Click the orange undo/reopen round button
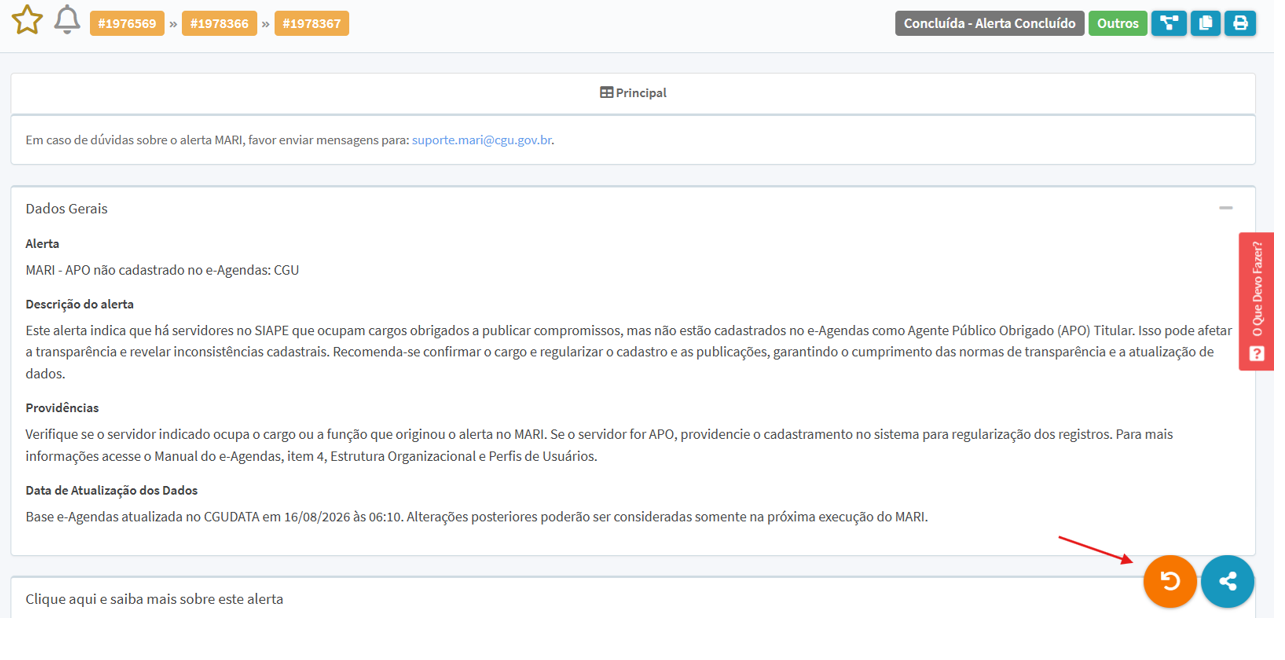The width and height of the screenshot is (1285, 660). (x=1170, y=581)
